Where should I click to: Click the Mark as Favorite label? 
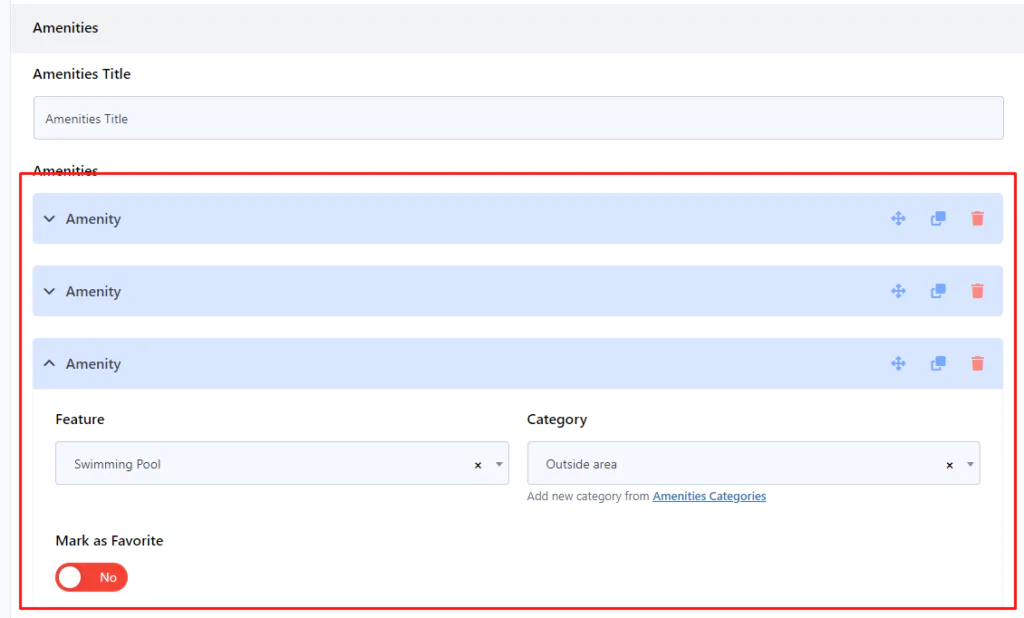(x=109, y=541)
